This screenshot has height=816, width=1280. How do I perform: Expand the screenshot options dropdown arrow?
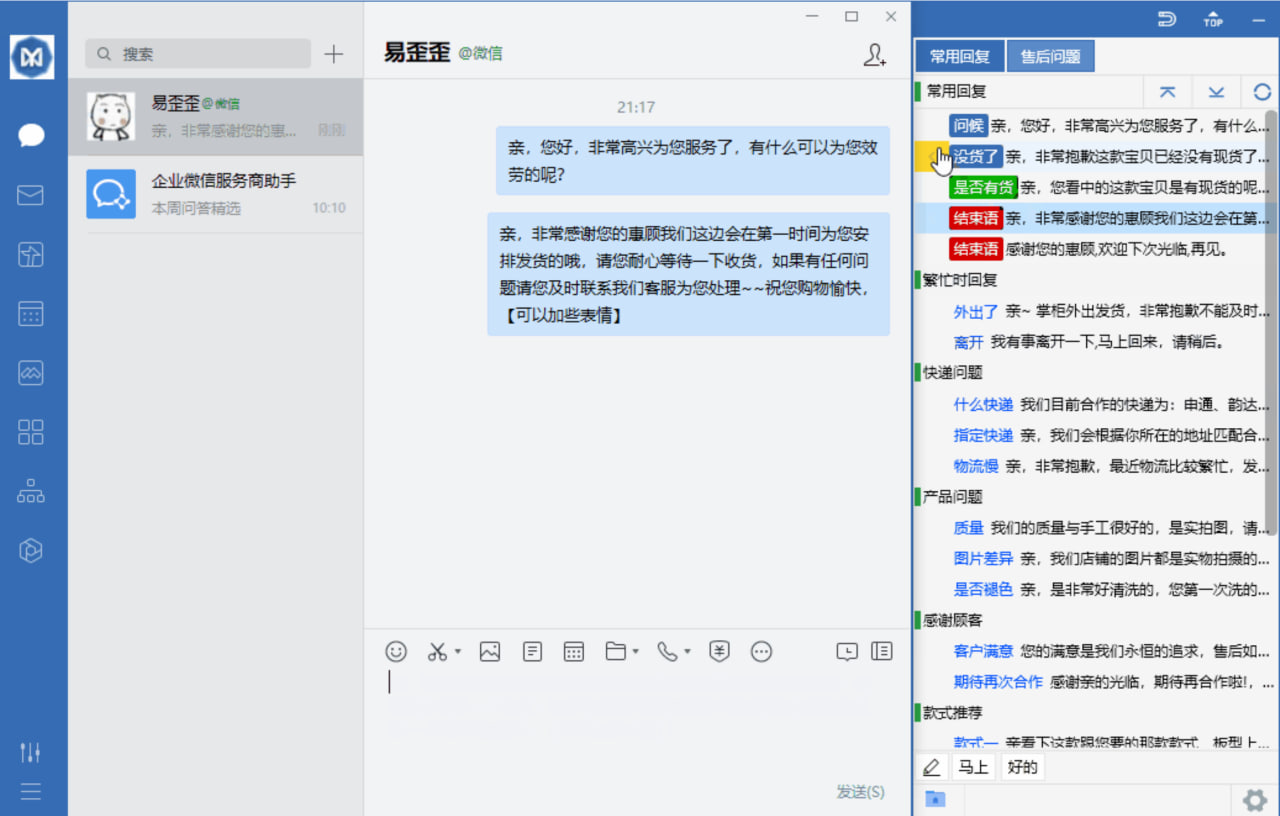457,652
